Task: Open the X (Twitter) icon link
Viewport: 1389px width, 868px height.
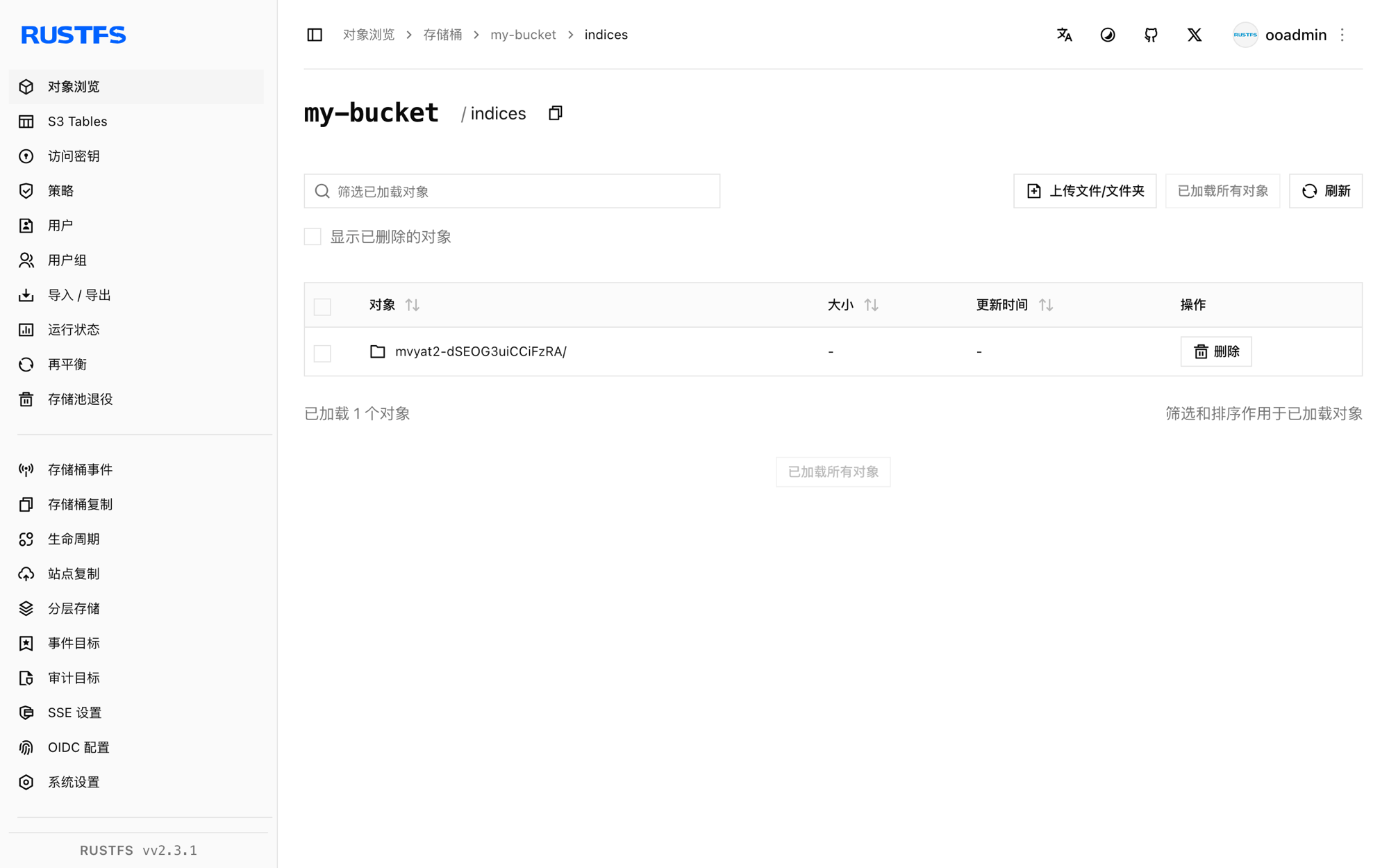Action: (x=1195, y=35)
